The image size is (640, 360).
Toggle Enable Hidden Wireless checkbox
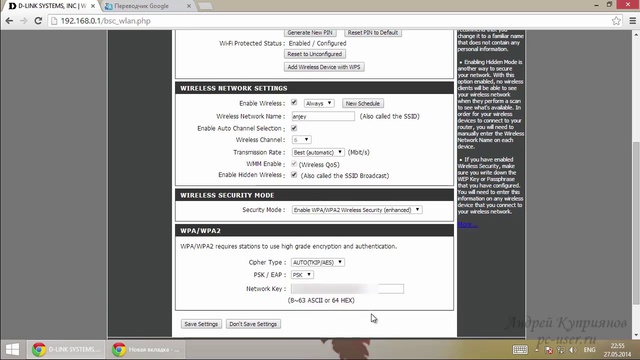tap(294, 175)
